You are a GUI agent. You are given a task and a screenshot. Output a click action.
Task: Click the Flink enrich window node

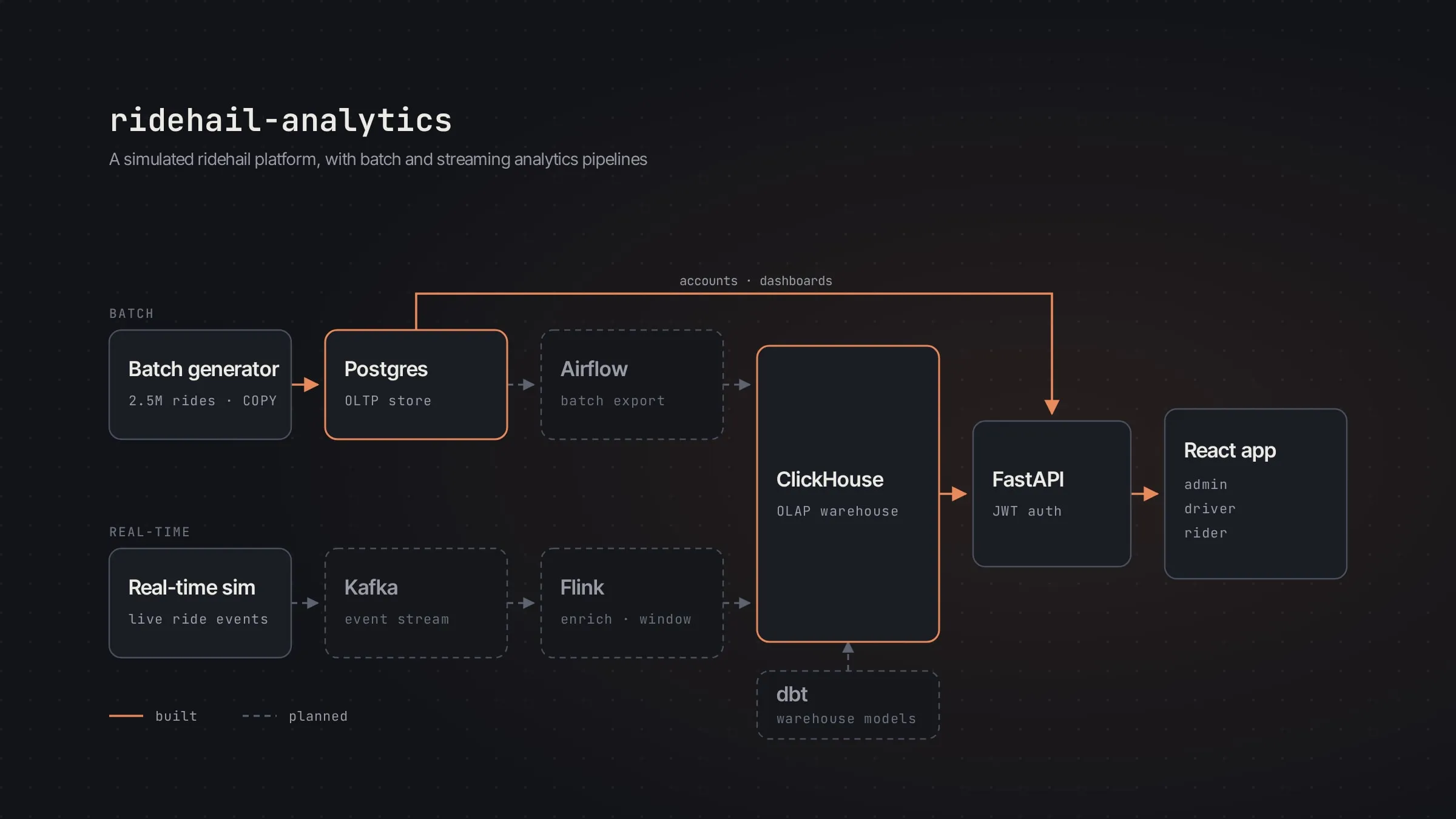[632, 603]
